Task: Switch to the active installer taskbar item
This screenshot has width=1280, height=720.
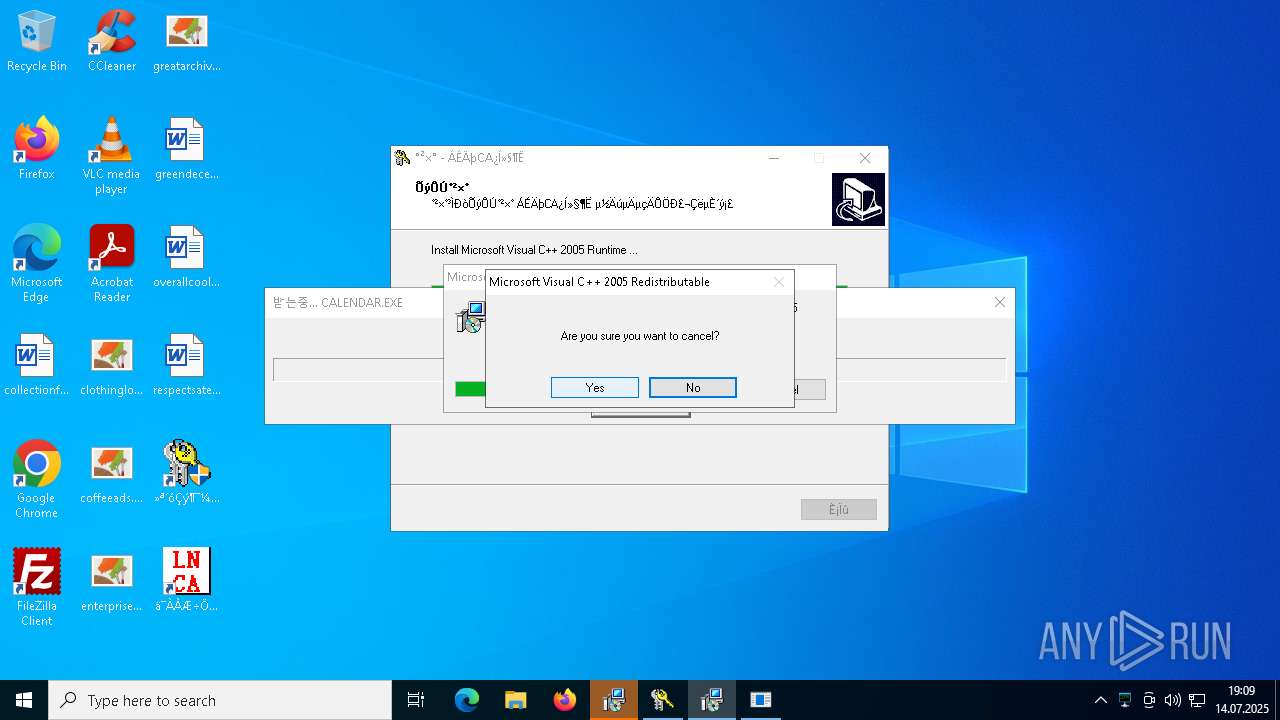Action: [x=712, y=700]
